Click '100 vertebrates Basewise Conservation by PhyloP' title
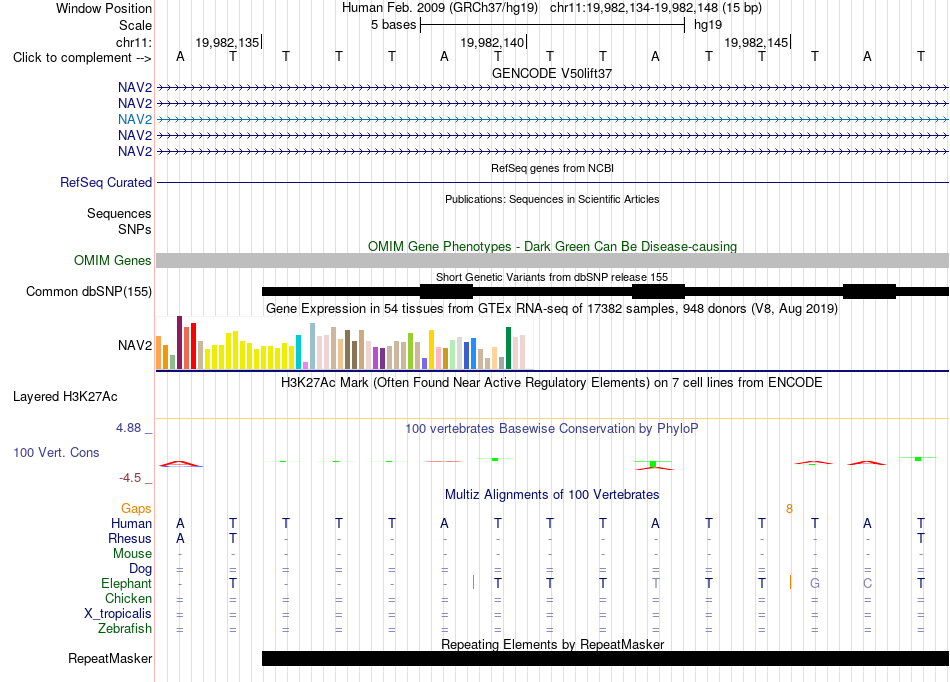Viewport: 950px width, 682px height. point(551,429)
